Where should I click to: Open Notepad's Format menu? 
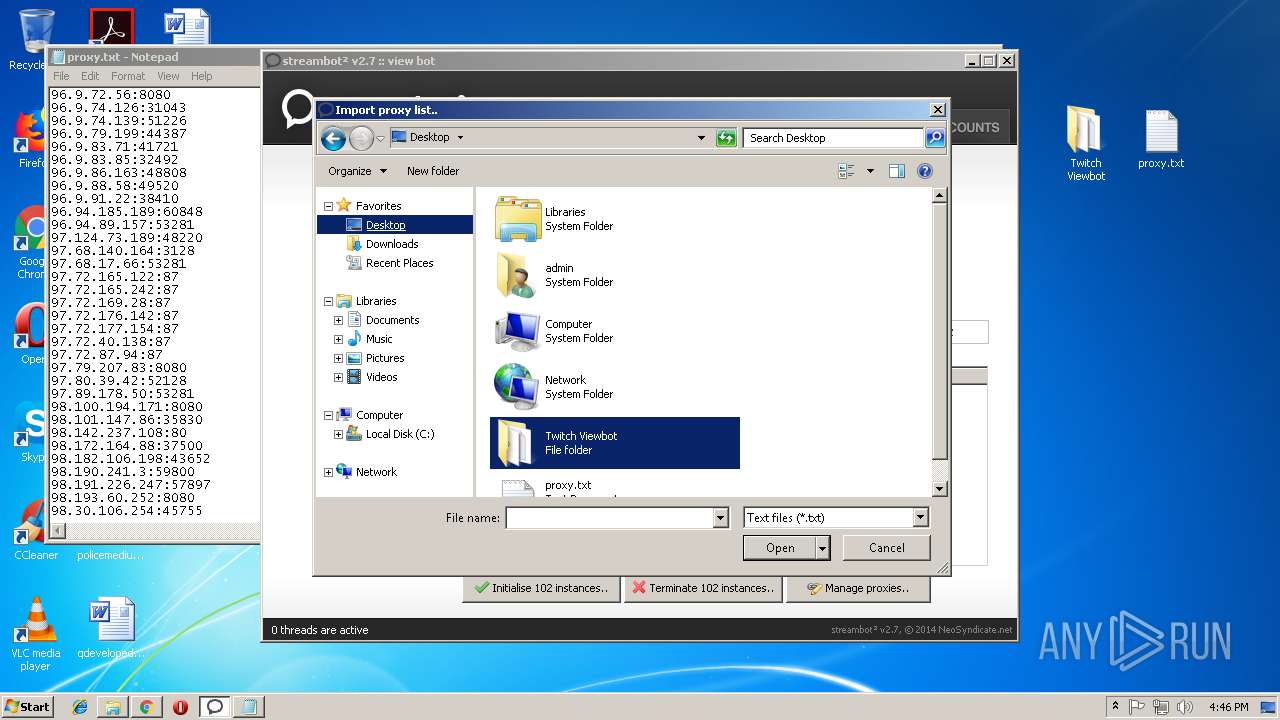click(x=128, y=76)
